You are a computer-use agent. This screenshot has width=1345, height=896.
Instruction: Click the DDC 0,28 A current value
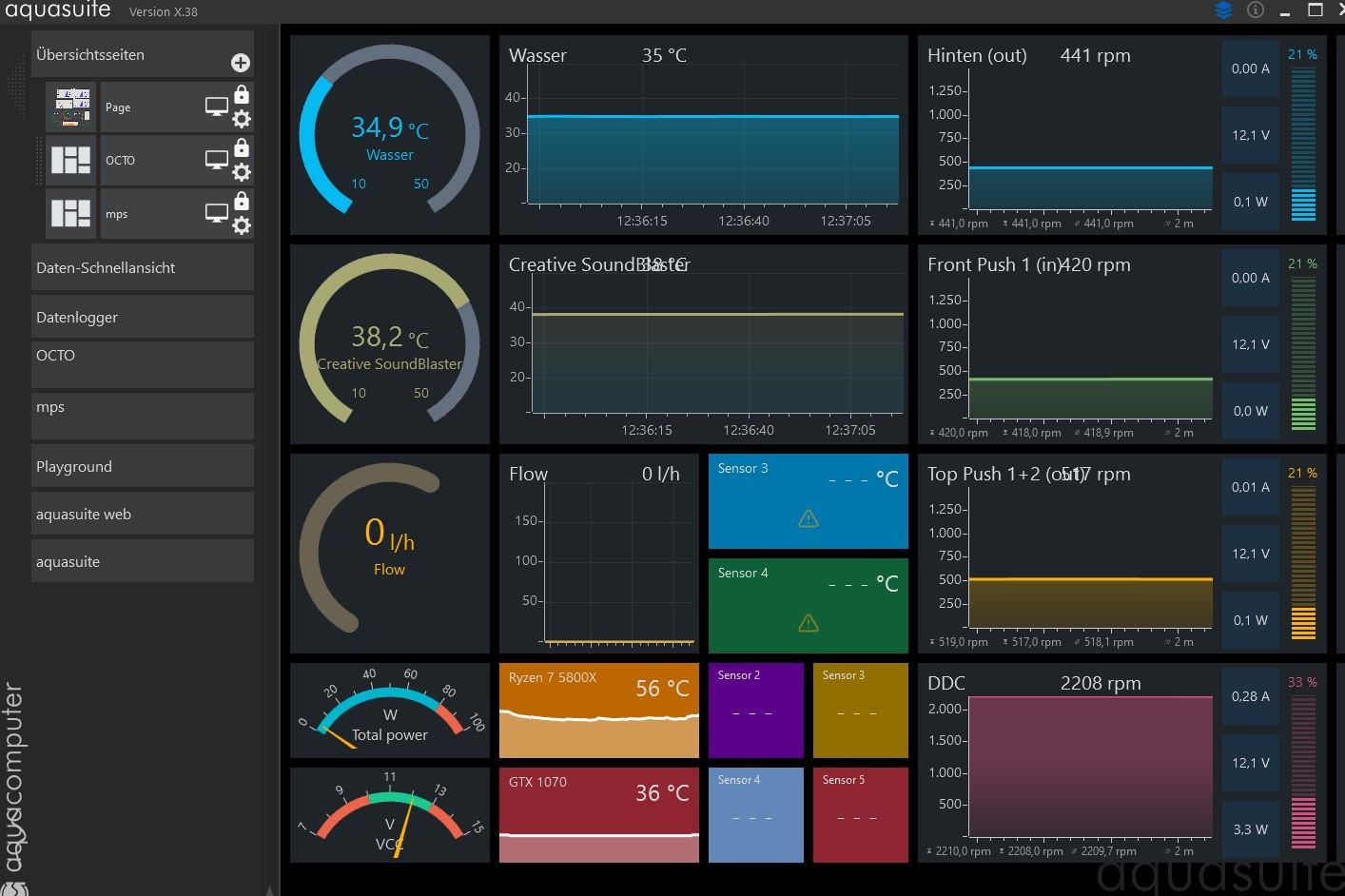[1250, 696]
